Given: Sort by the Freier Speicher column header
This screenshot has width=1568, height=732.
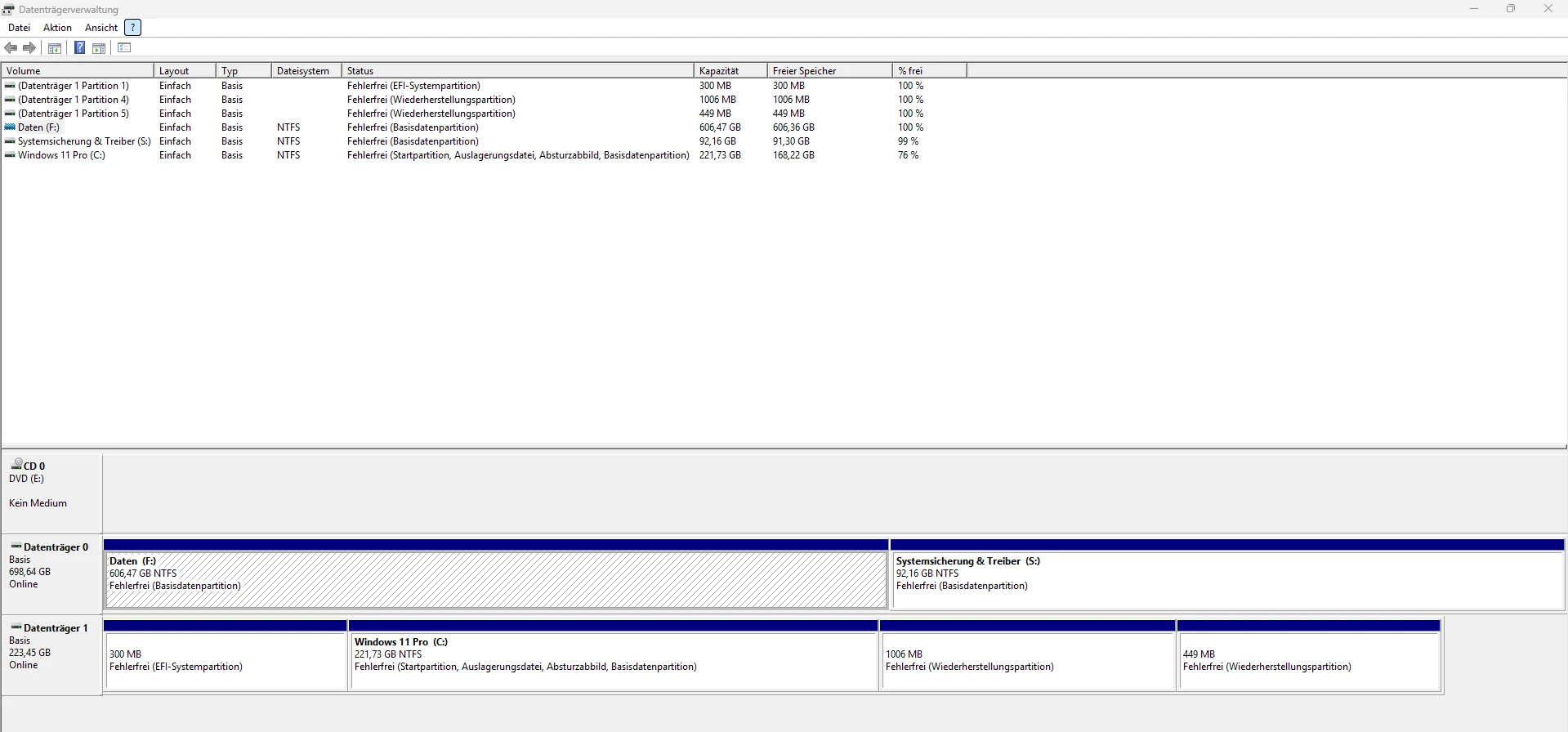Looking at the screenshot, I should (x=830, y=70).
